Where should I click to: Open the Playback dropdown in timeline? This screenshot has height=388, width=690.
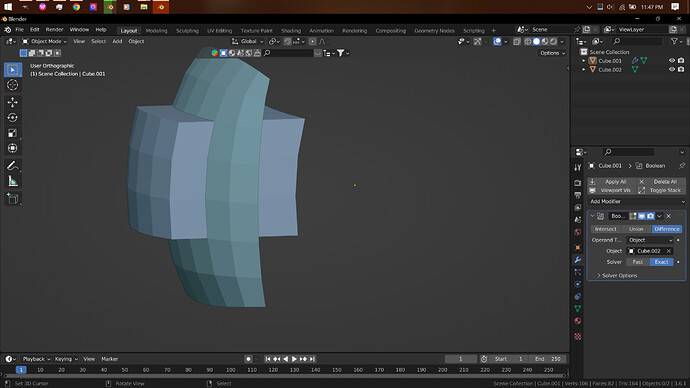pyautogui.click(x=36, y=359)
